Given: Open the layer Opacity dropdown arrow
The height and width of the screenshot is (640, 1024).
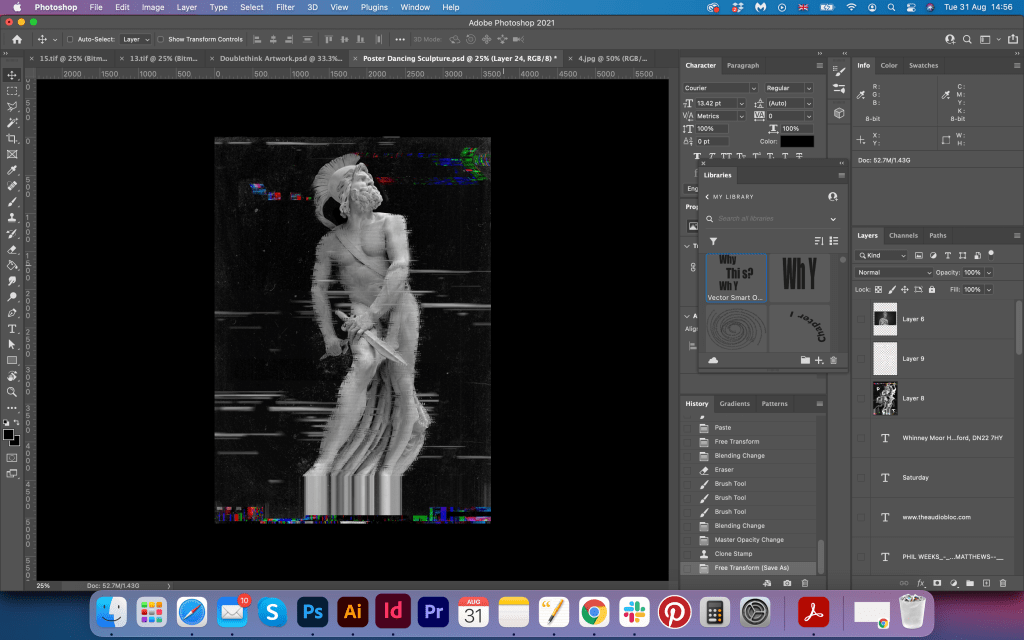Looking at the screenshot, I should [x=989, y=272].
